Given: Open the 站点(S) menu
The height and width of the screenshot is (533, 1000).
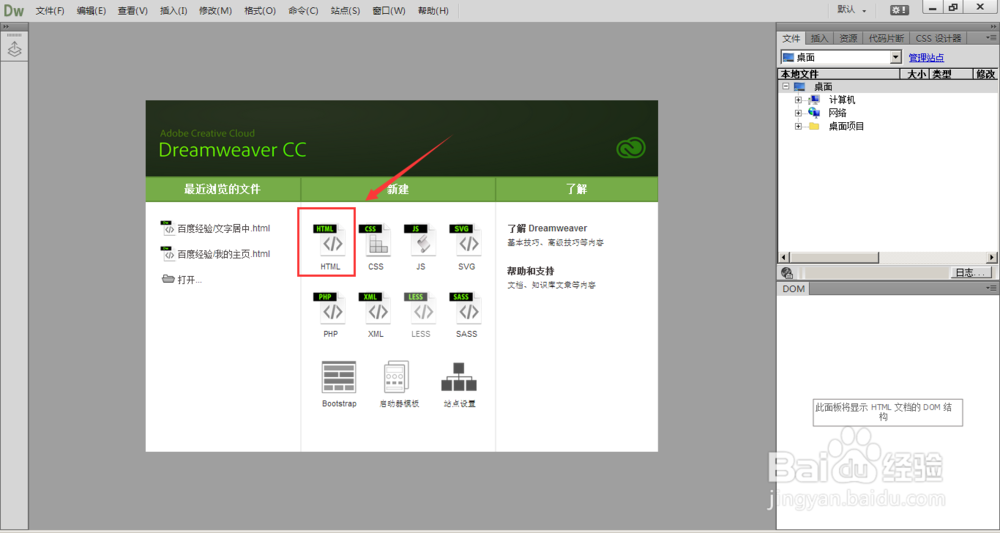Looking at the screenshot, I should 345,11.
